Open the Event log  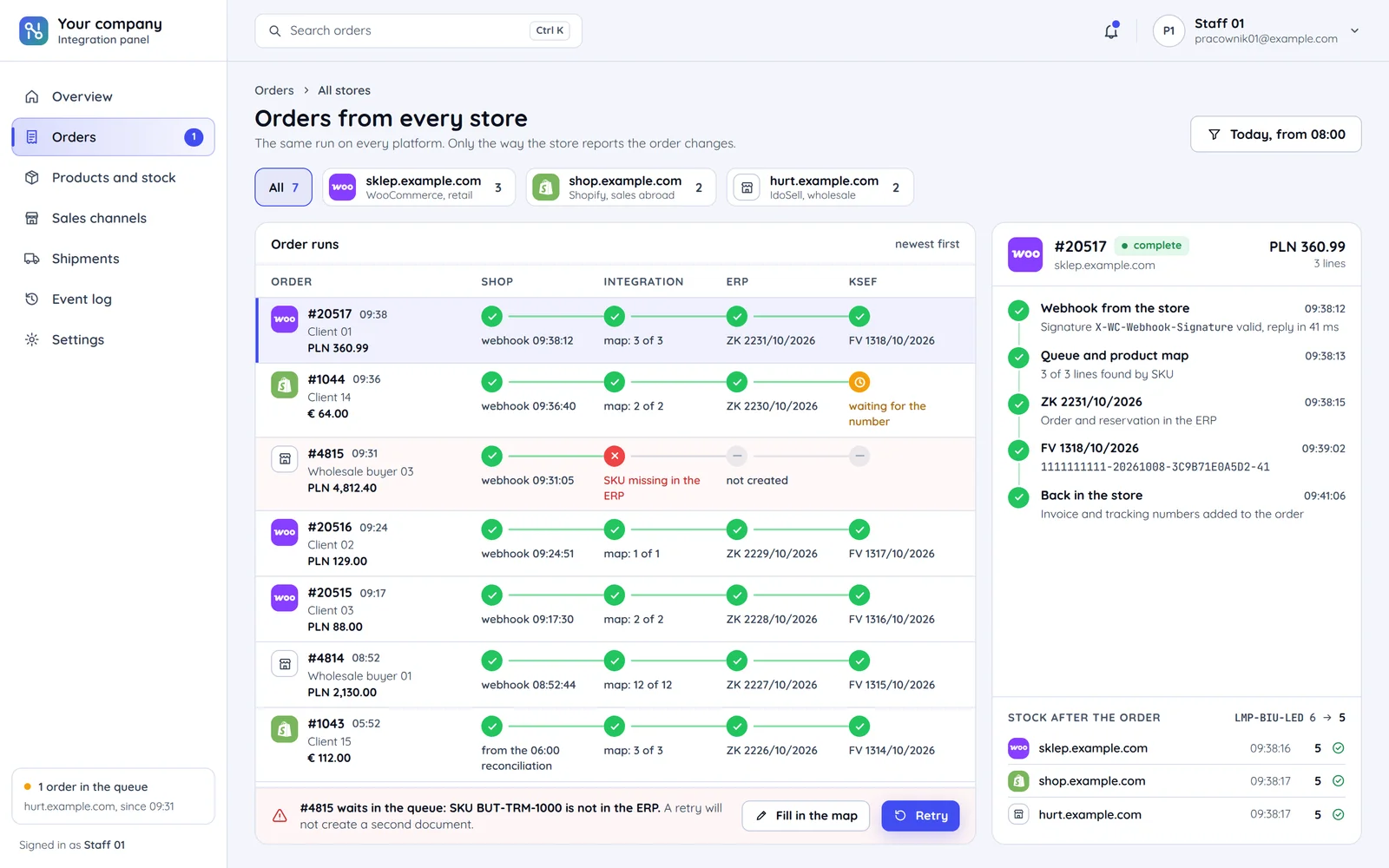tap(113, 299)
